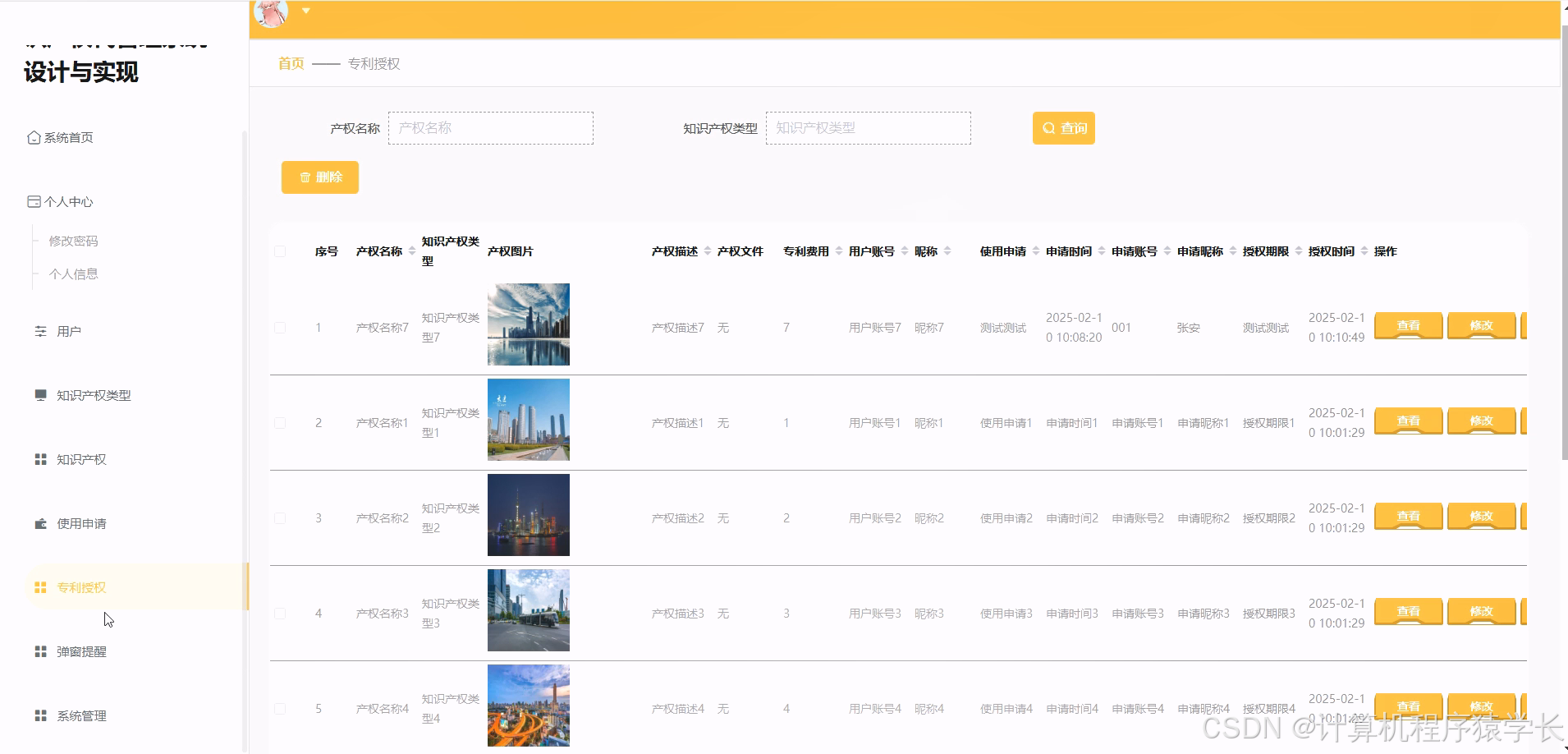Check the checkbox for row 3 产权名称2
Image resolution: width=1568 pixels, height=754 pixels.
click(x=279, y=517)
